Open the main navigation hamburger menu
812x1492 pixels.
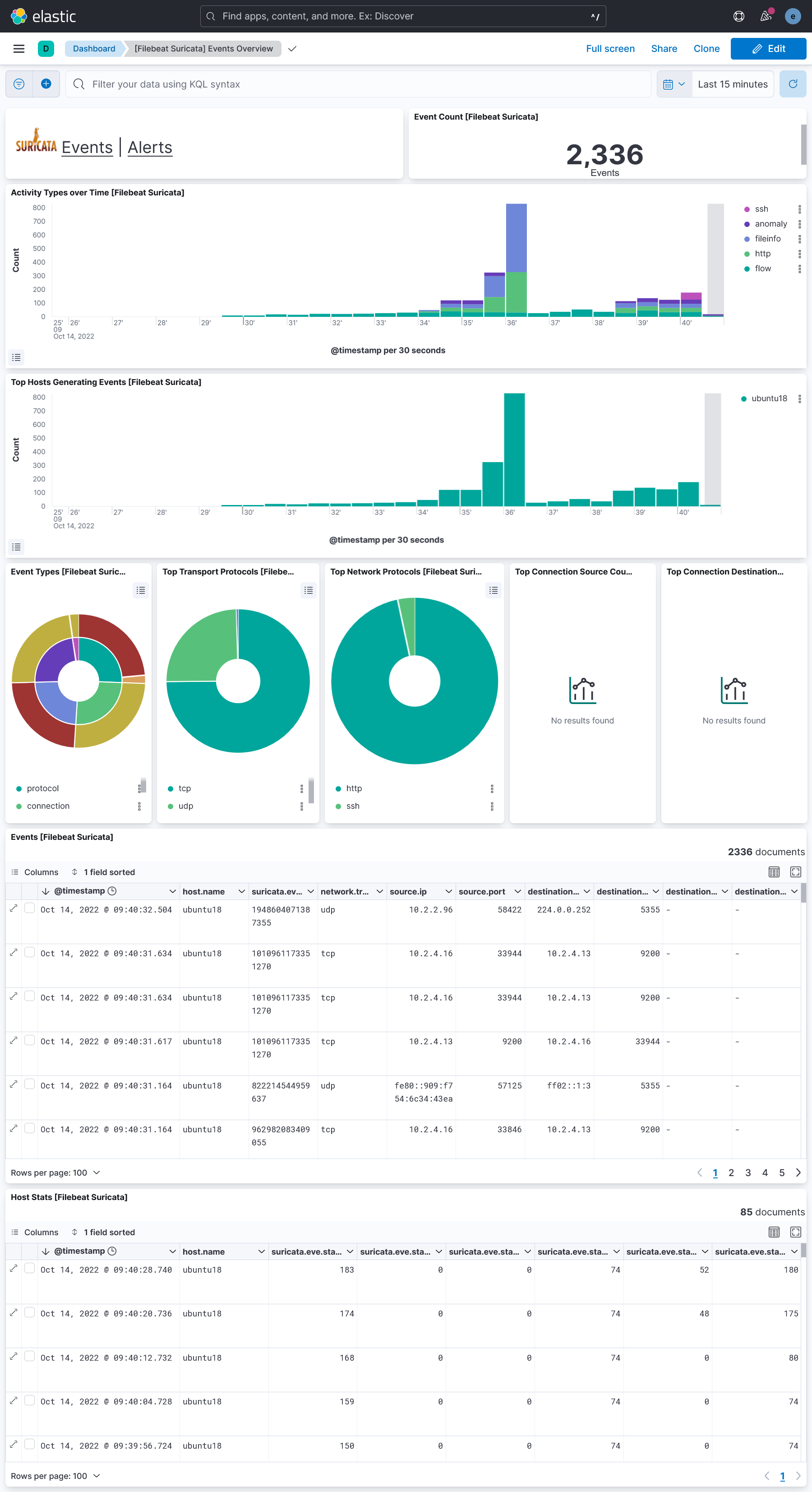tap(18, 49)
